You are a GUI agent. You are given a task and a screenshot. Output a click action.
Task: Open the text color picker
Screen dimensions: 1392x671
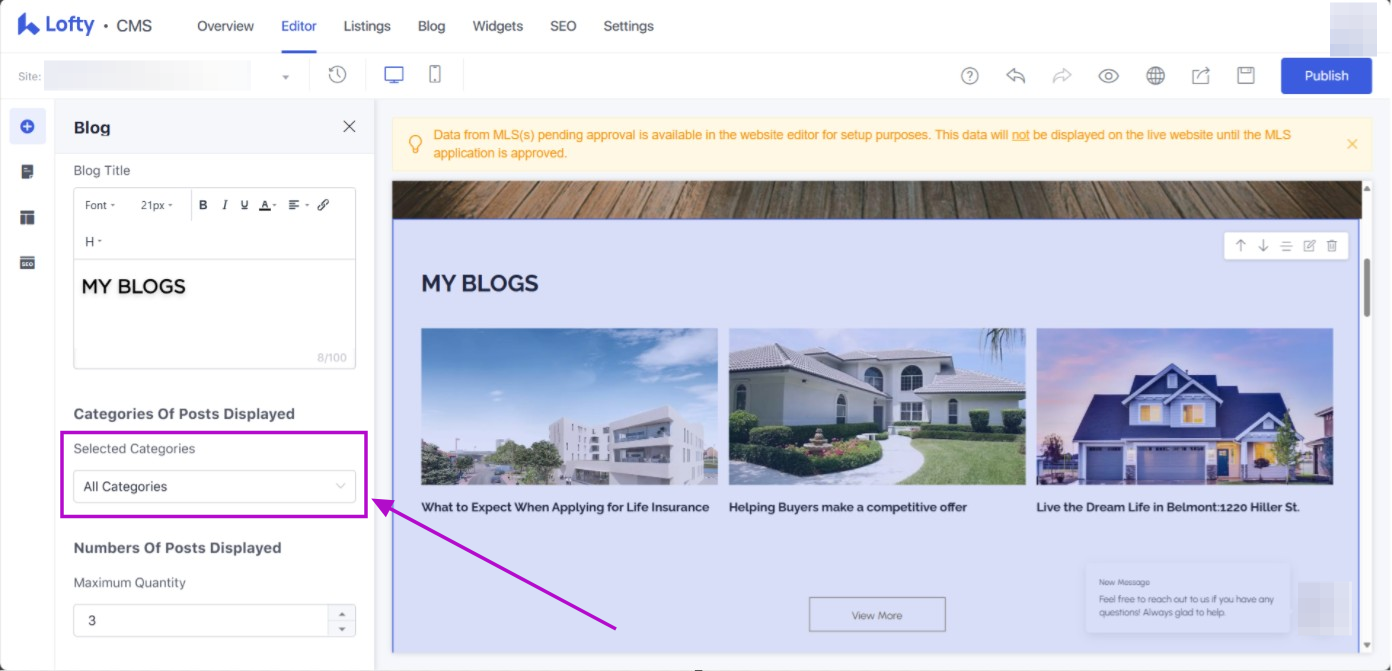[x=268, y=205]
